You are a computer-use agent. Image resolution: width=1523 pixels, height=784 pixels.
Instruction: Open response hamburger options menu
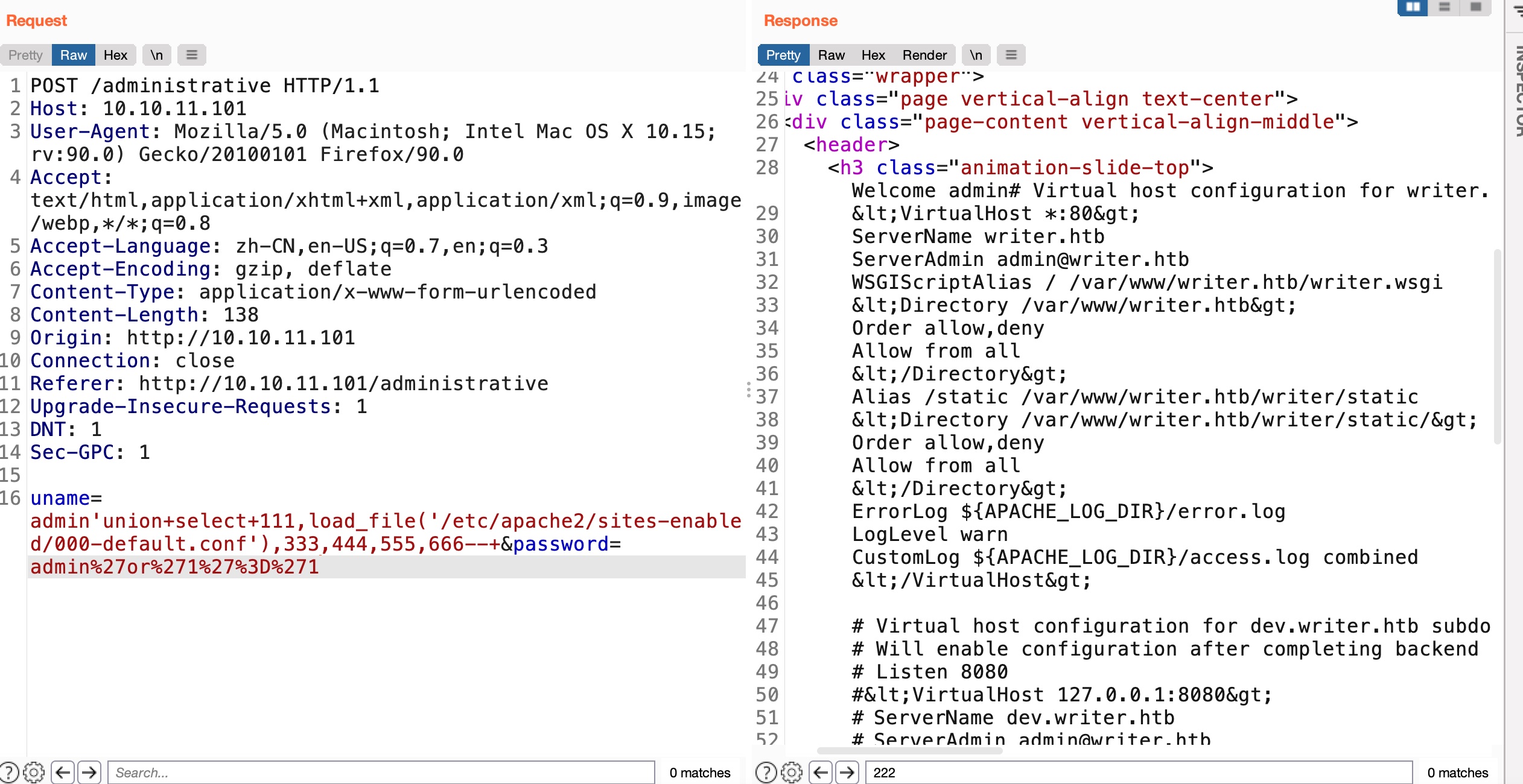tap(1011, 55)
